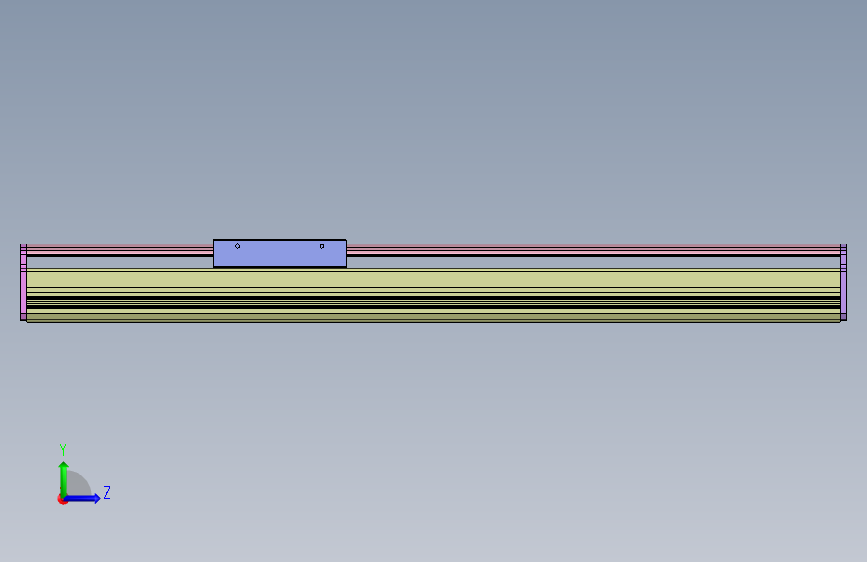Viewport: 867px width, 562px height.
Task: Click the Y axis label
Action: [x=63, y=449]
